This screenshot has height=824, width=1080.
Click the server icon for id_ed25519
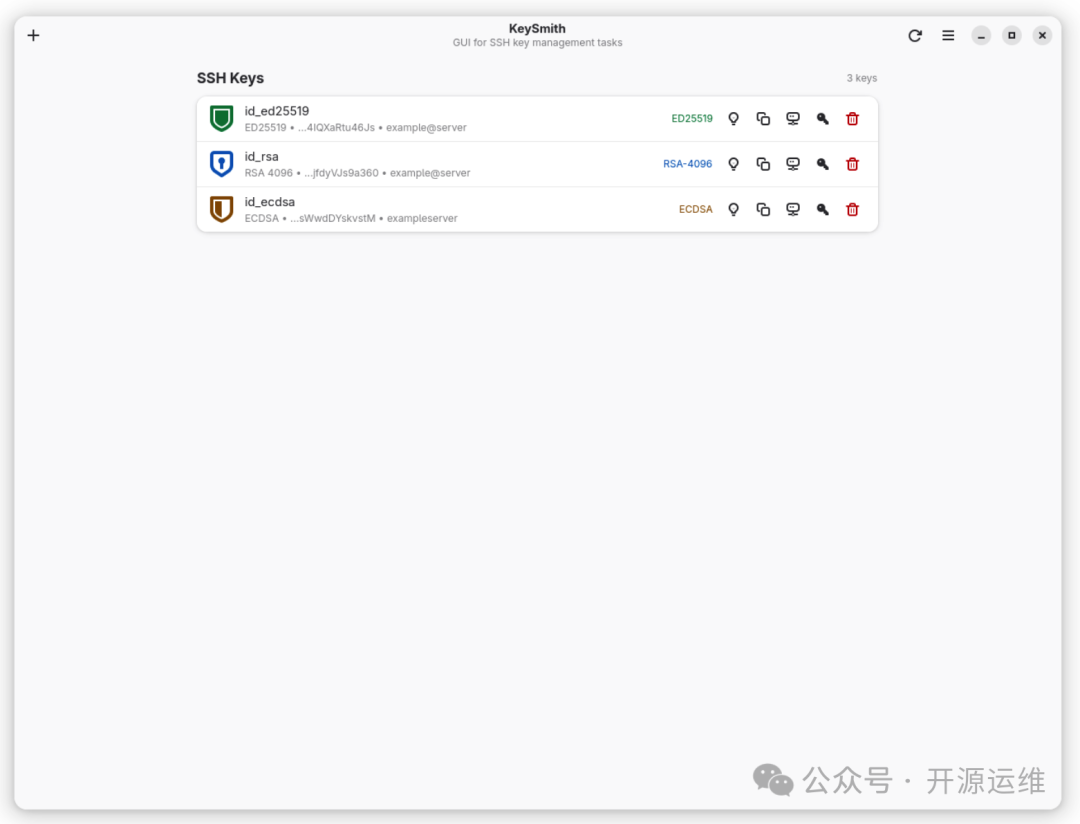pyautogui.click(x=793, y=119)
